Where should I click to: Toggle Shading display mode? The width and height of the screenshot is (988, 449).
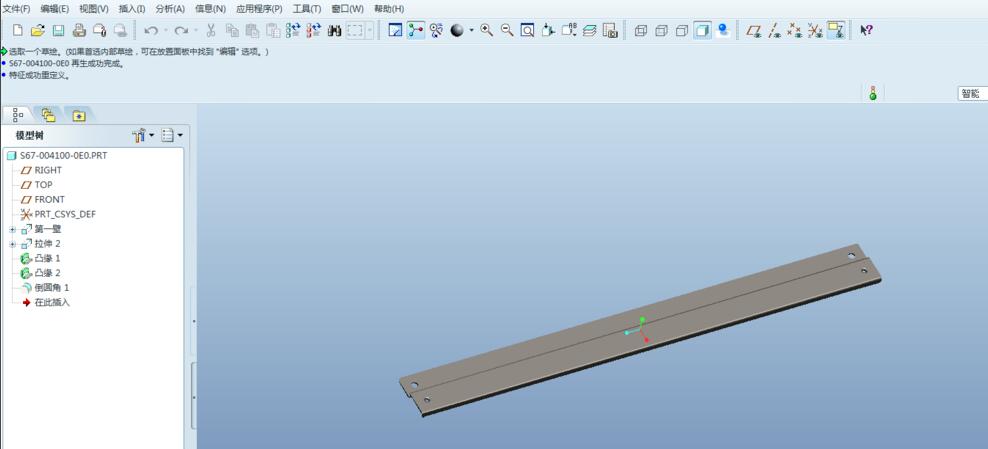pyautogui.click(x=702, y=30)
